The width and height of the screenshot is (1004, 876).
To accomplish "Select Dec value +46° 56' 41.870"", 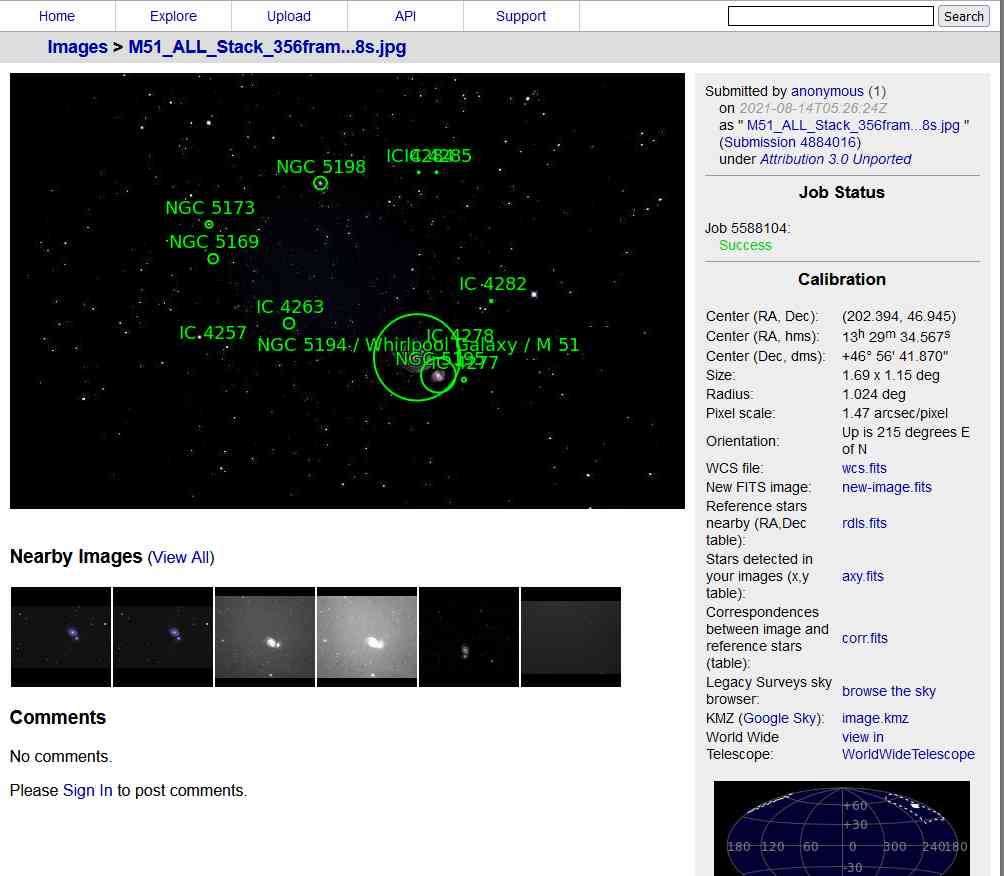I will pyautogui.click(x=895, y=356).
